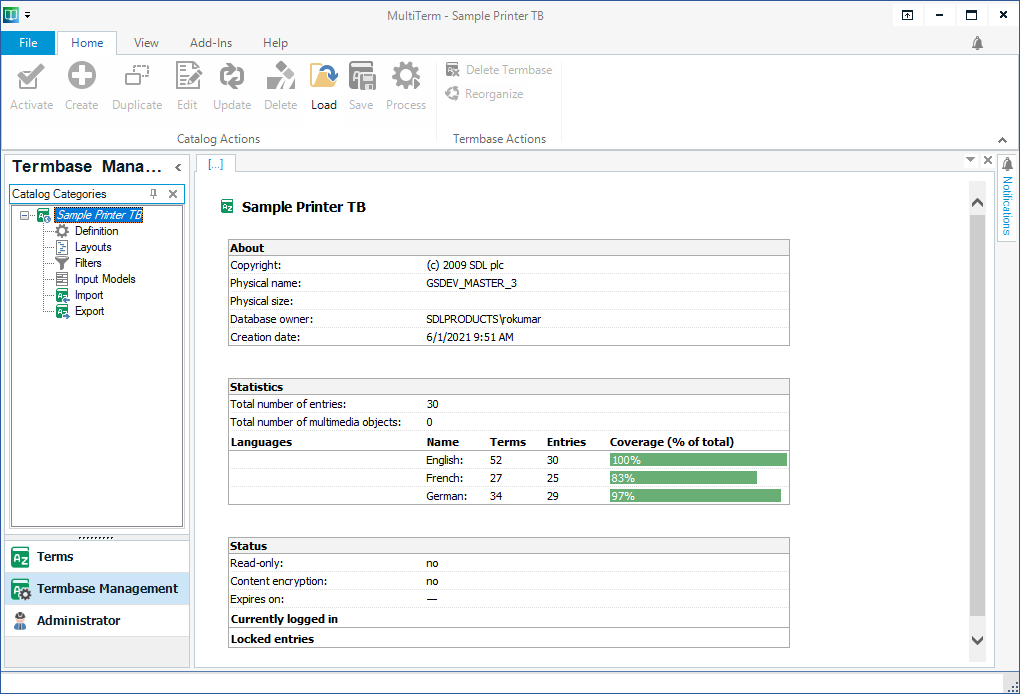
Task: Open the Add-Ins tab
Action: coord(211,43)
